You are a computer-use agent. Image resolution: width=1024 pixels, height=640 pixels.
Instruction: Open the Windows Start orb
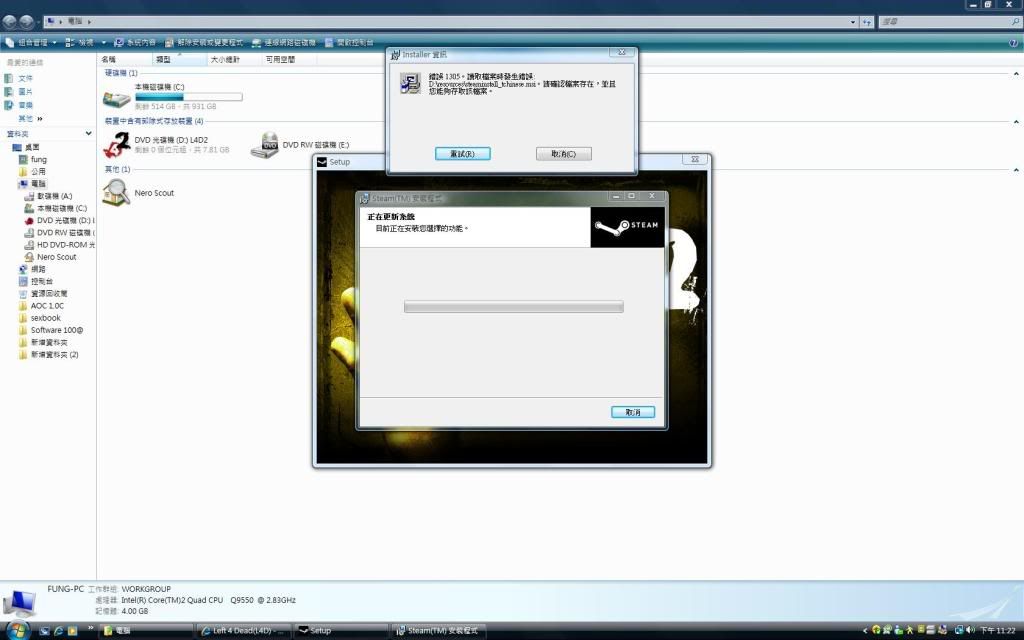pos(16,630)
